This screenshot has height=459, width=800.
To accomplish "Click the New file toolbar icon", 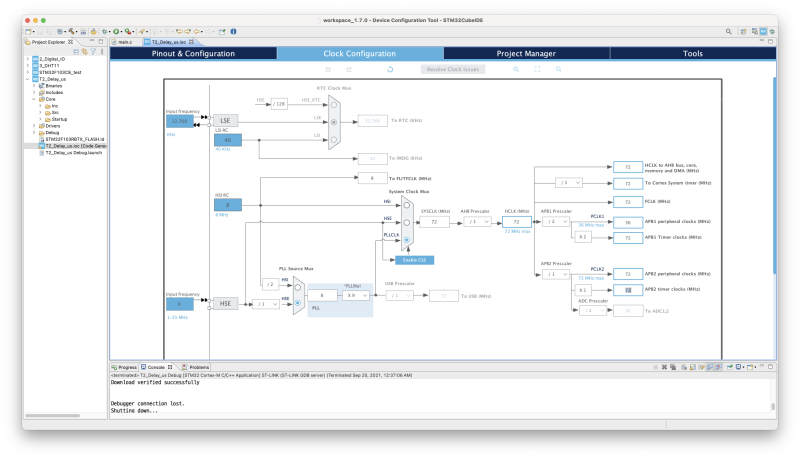I will click(29, 32).
